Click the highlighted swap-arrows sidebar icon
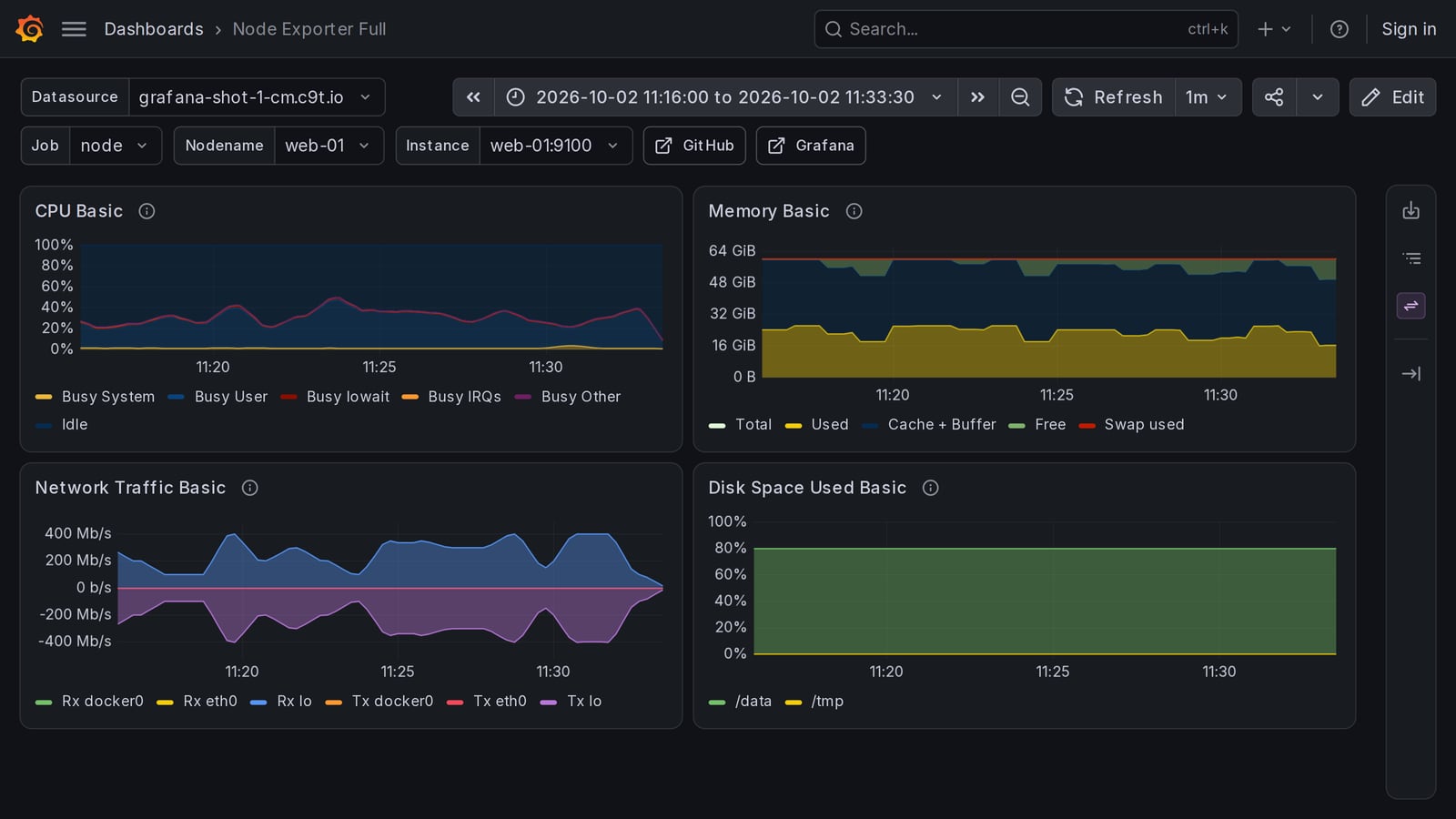 pos(1410,306)
